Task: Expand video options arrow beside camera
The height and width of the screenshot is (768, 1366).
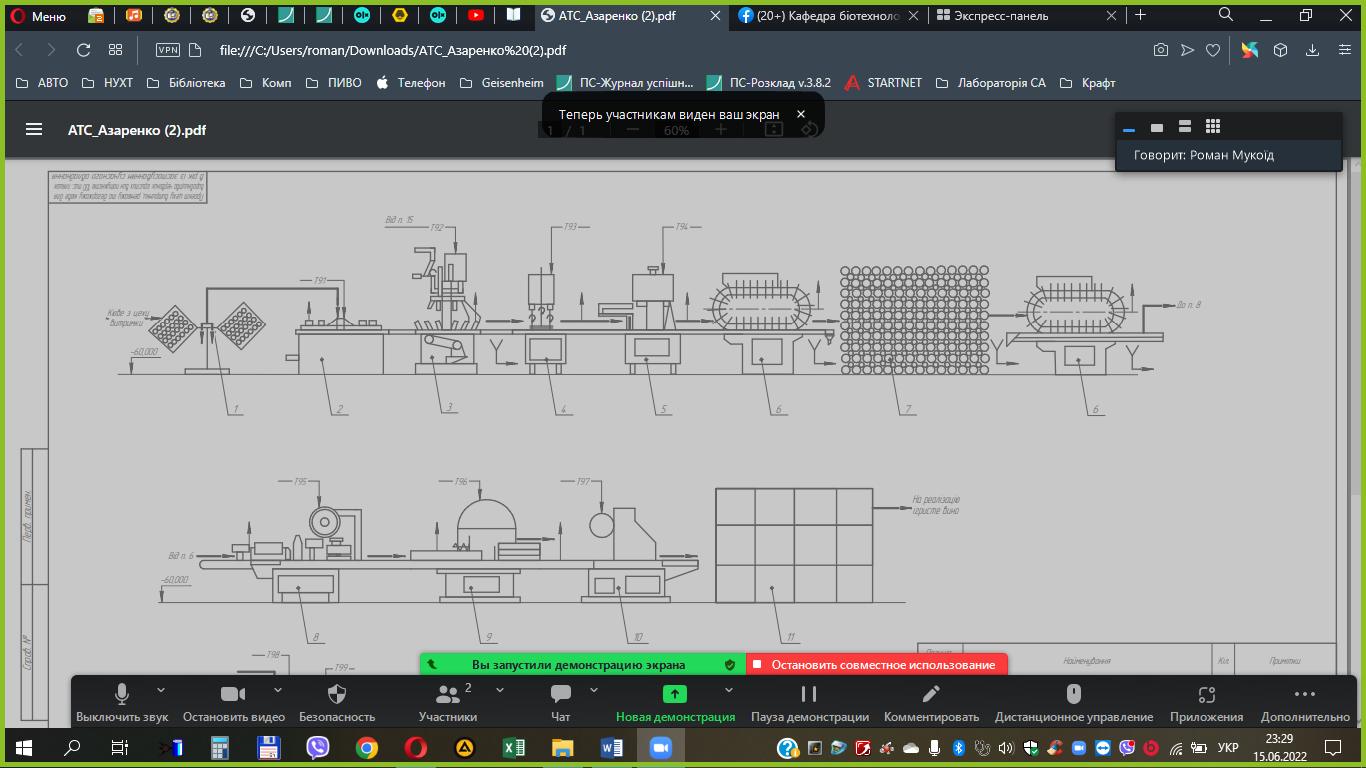Action: coord(278,690)
